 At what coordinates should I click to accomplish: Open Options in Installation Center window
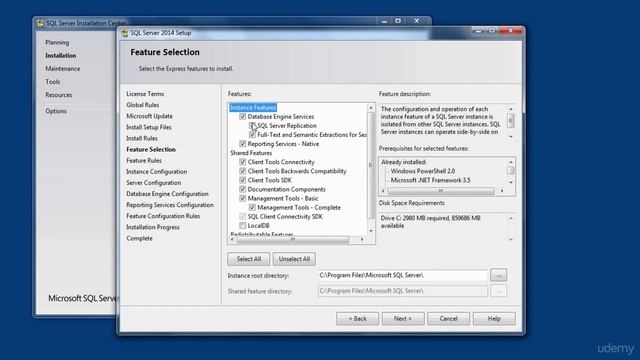[x=56, y=111]
